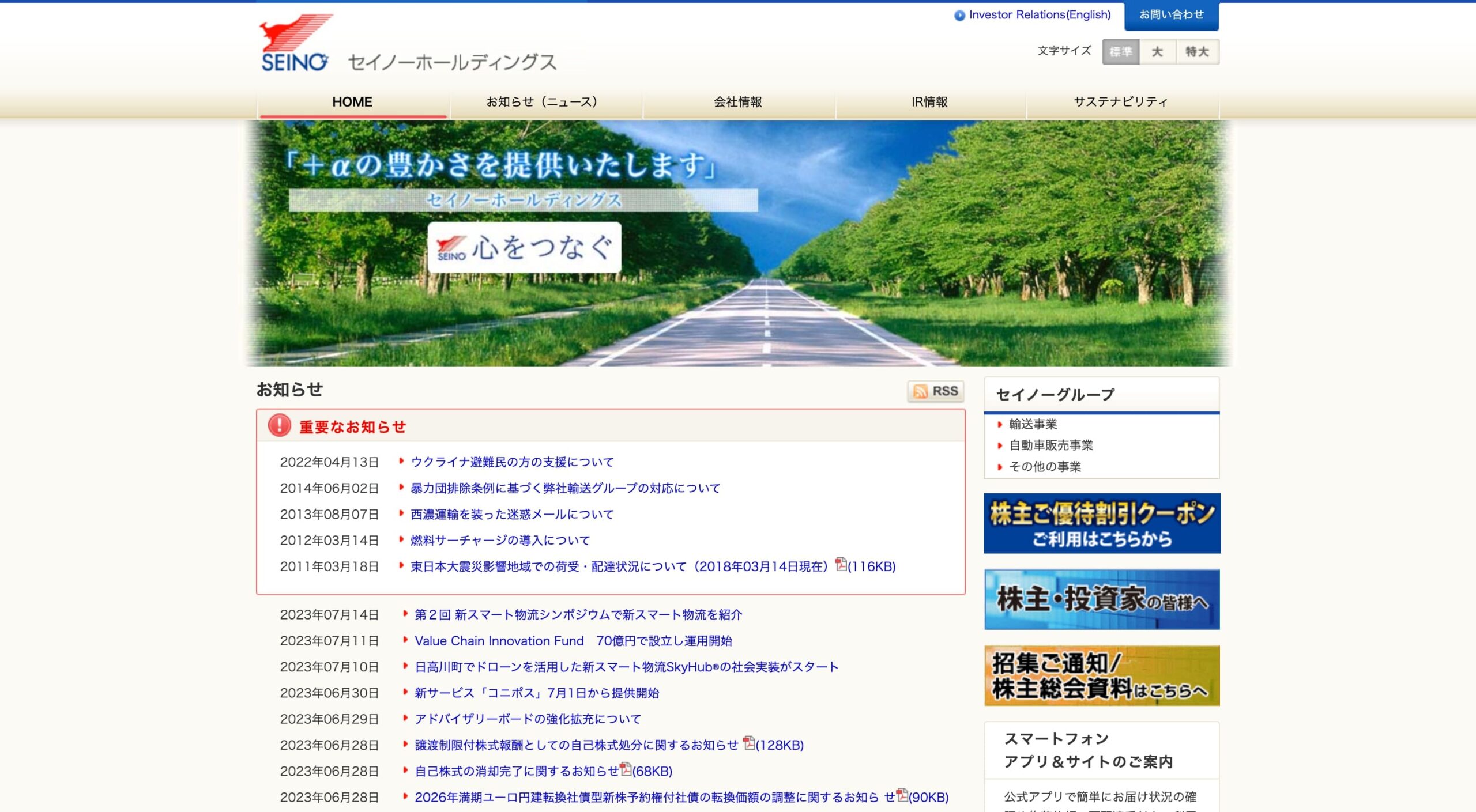The width and height of the screenshot is (1476, 812).
Task: Open ウクライナ避難民の方の支援について notice
Action: click(512, 462)
